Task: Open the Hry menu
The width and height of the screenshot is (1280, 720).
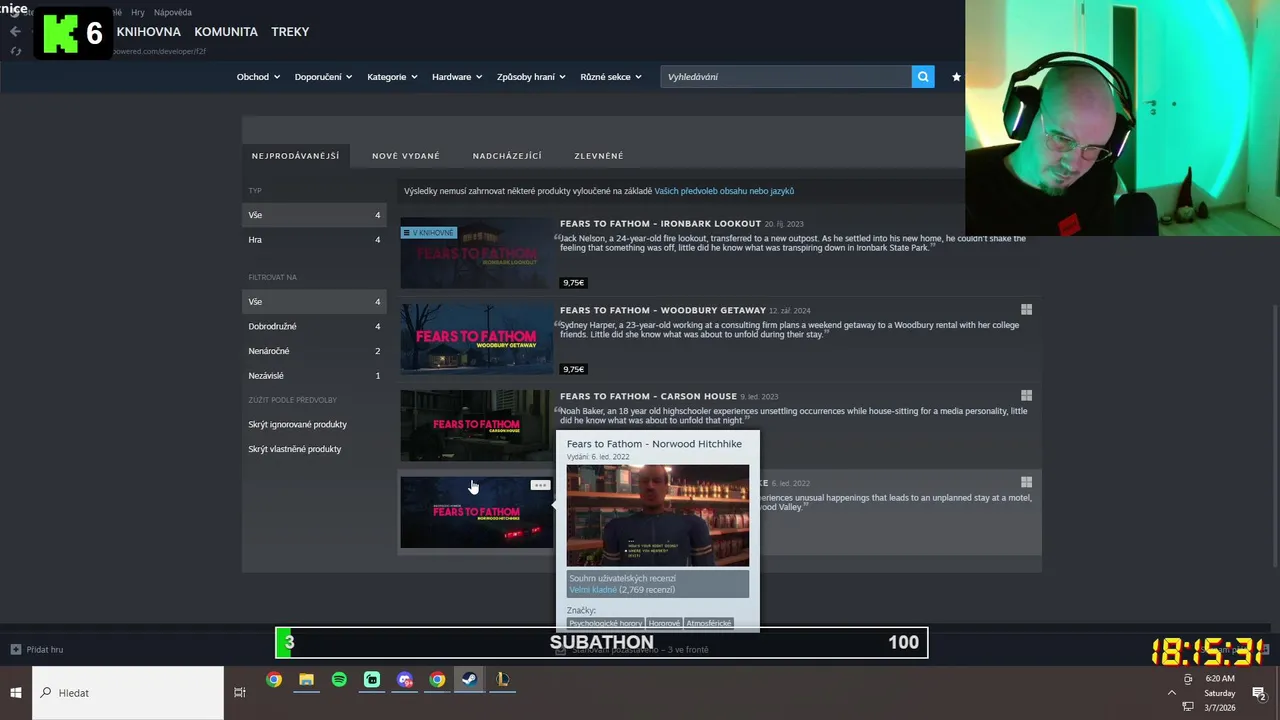Action: 138,12
